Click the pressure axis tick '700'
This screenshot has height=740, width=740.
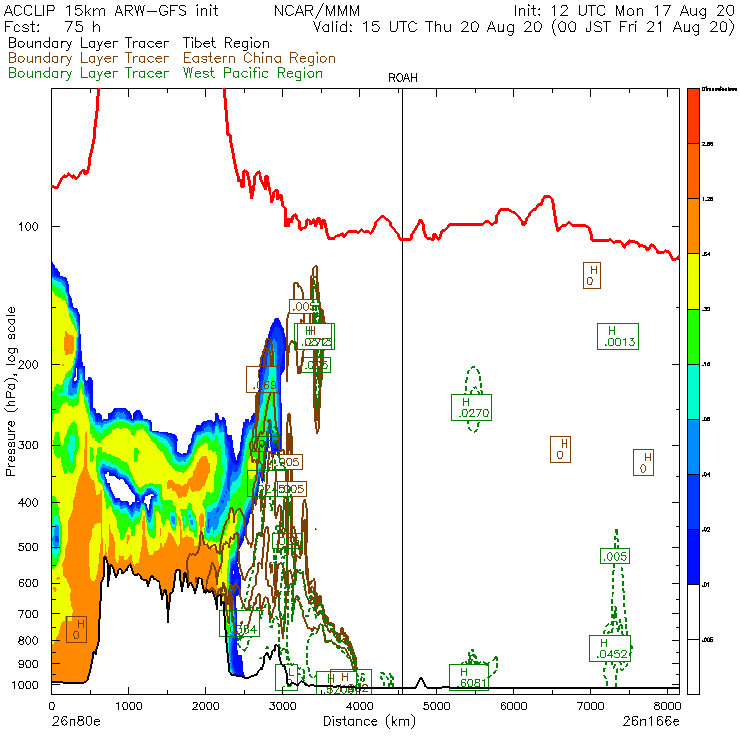click(28, 614)
